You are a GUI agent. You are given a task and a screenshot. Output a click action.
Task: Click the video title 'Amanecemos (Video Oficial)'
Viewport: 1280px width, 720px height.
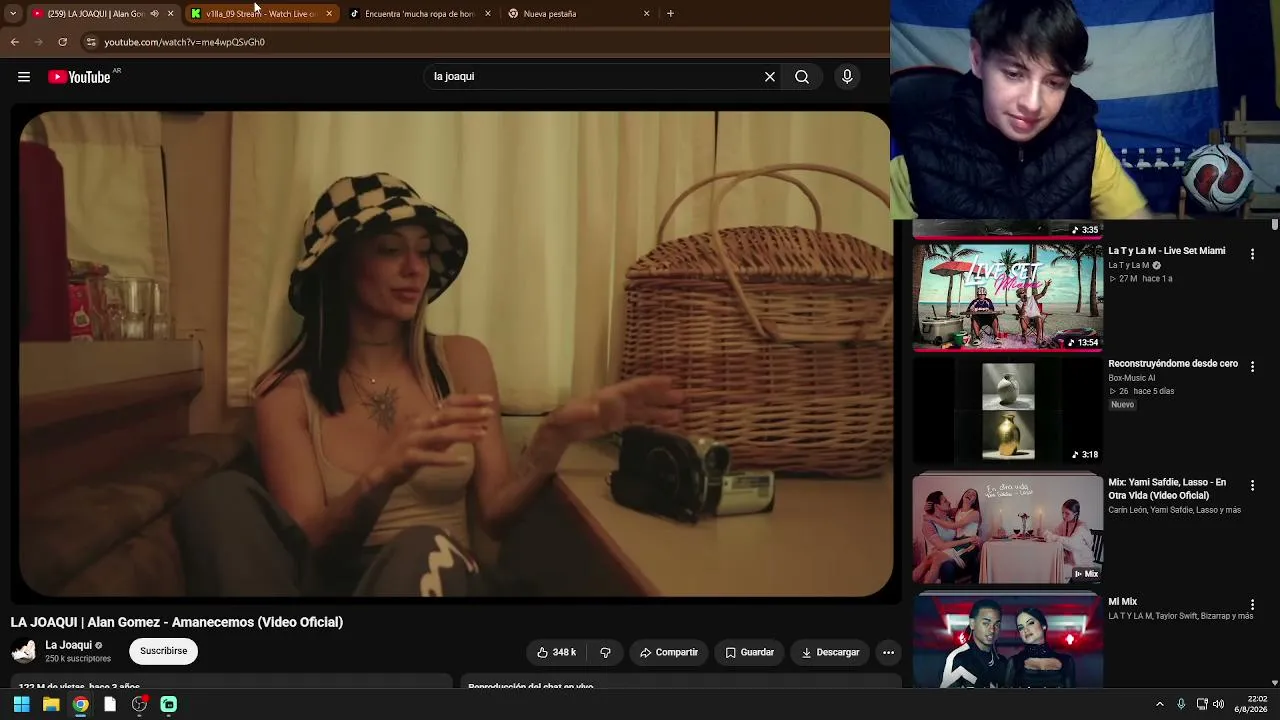pyautogui.click(x=177, y=622)
